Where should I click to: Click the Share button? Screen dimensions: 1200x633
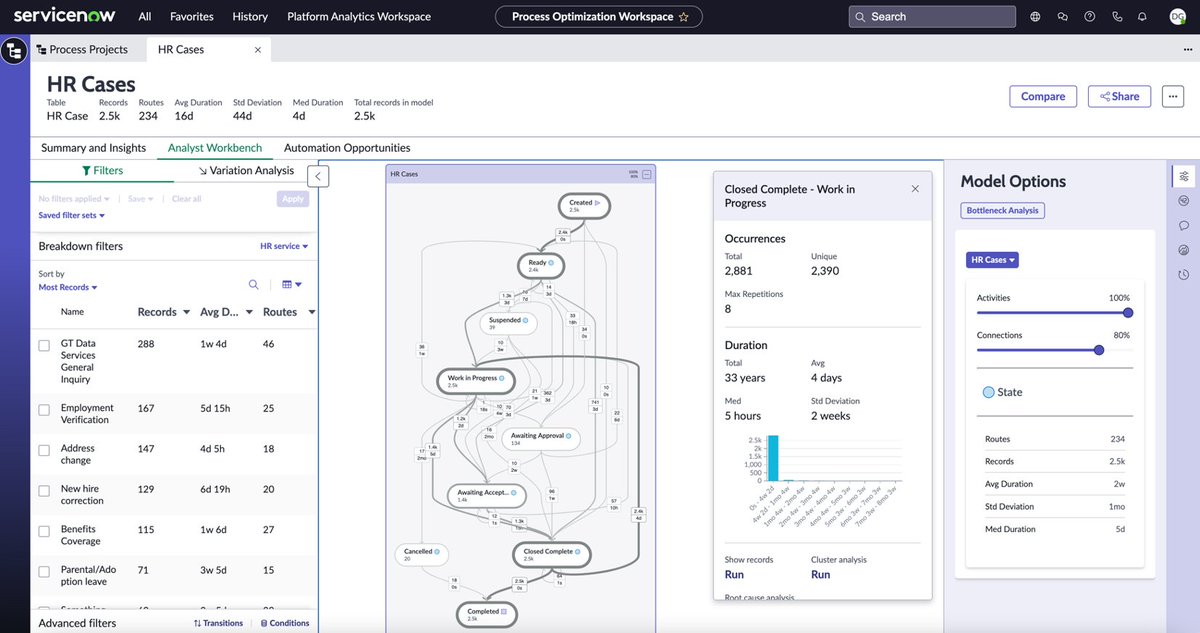click(1119, 96)
